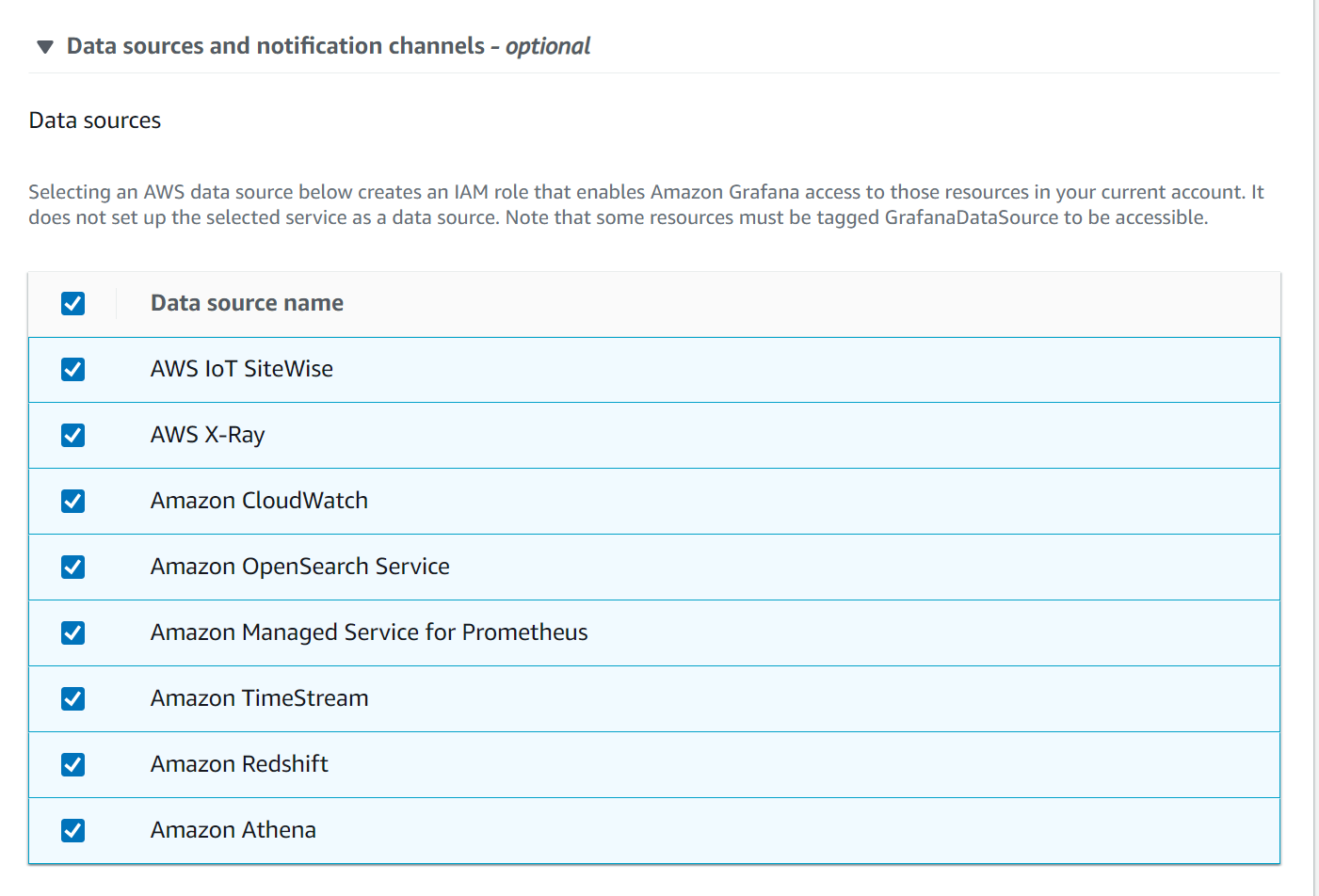Select the AWS X-Ray row label

point(208,435)
